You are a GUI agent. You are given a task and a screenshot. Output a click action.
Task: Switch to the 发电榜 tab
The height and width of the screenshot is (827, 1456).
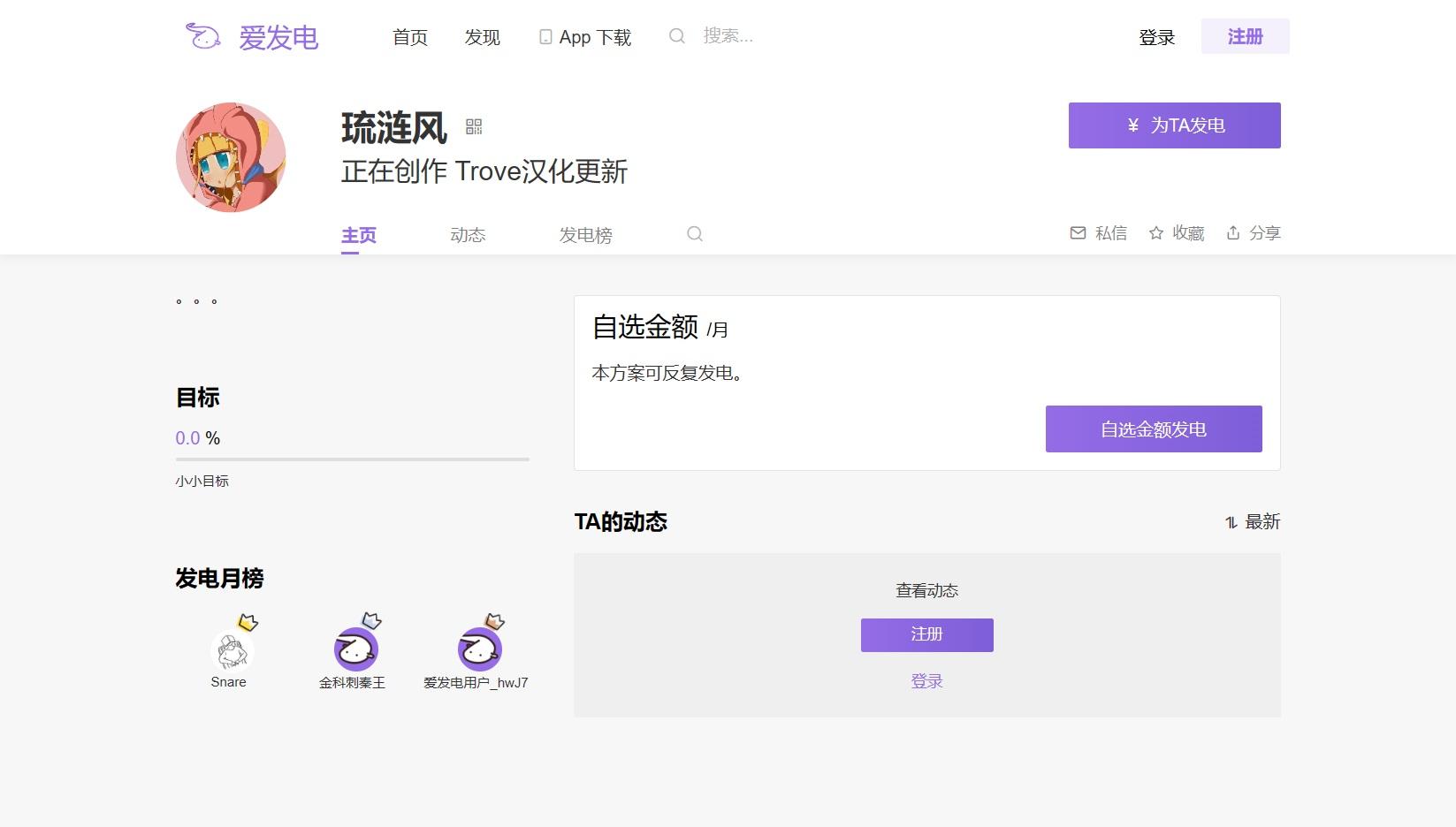[x=585, y=235]
